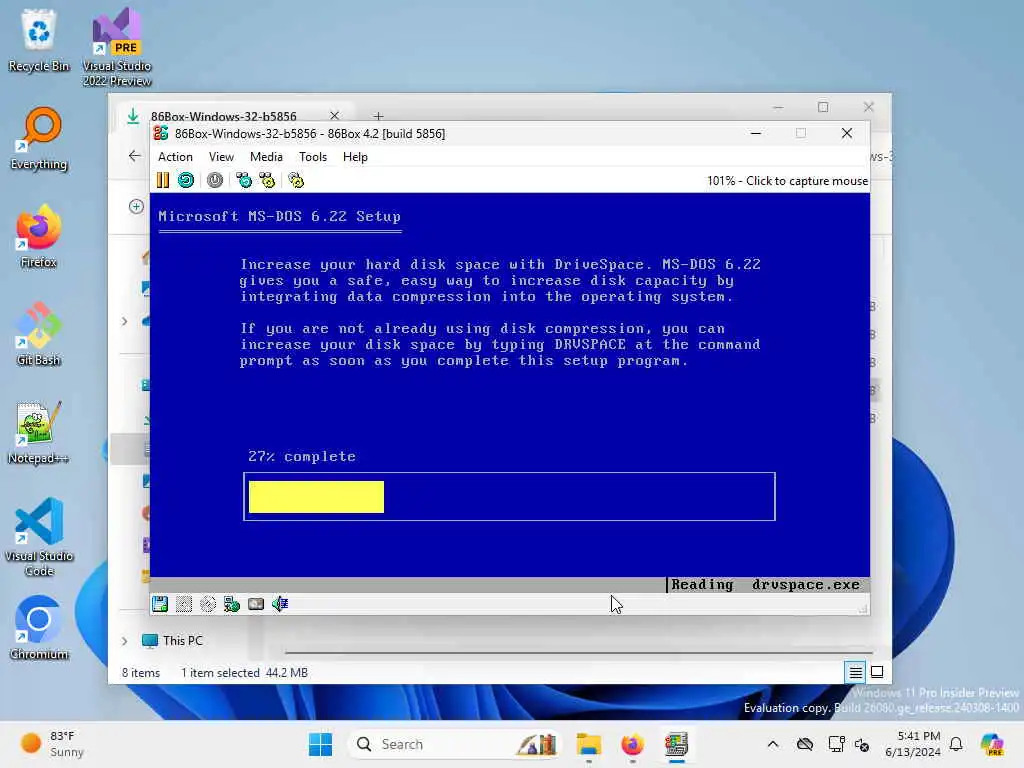Select Visual Studio 2022 Preview desktop icon
This screenshot has width=1024, height=768.
click(x=118, y=47)
